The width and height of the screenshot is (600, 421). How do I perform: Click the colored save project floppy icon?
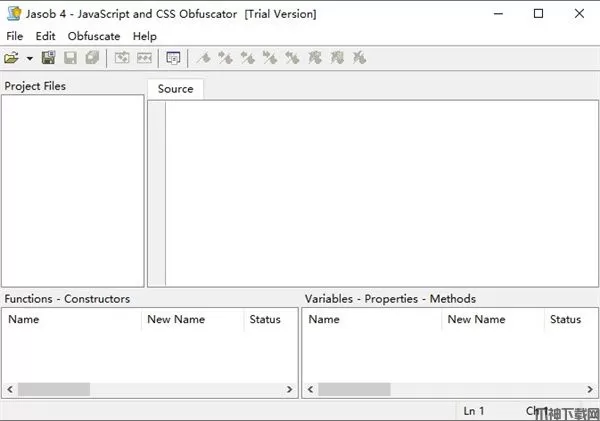pyautogui.click(x=49, y=58)
